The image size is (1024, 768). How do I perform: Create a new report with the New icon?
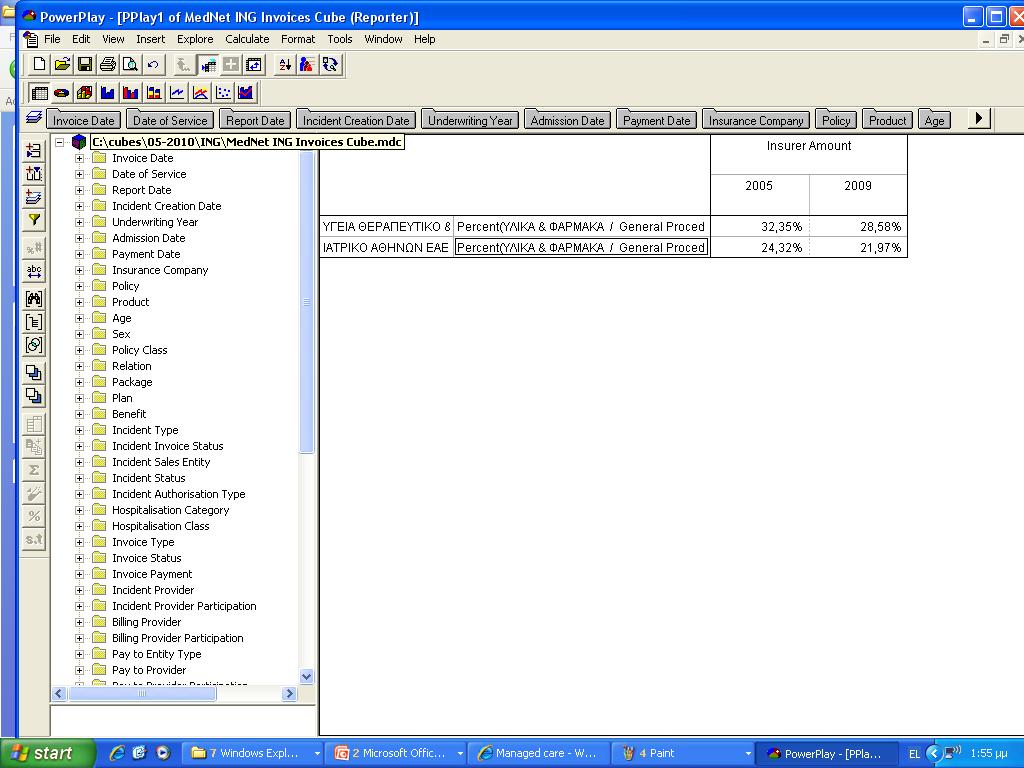point(39,64)
